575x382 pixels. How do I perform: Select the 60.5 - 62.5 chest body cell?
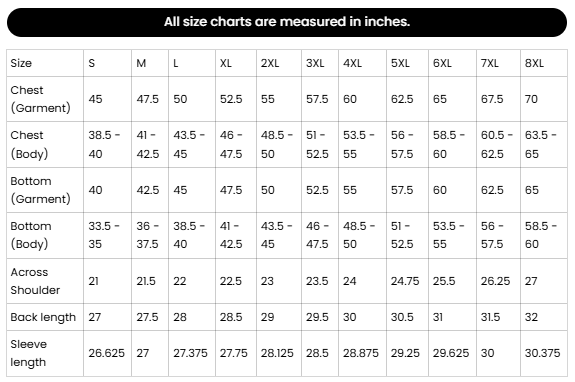pyautogui.click(x=498, y=144)
